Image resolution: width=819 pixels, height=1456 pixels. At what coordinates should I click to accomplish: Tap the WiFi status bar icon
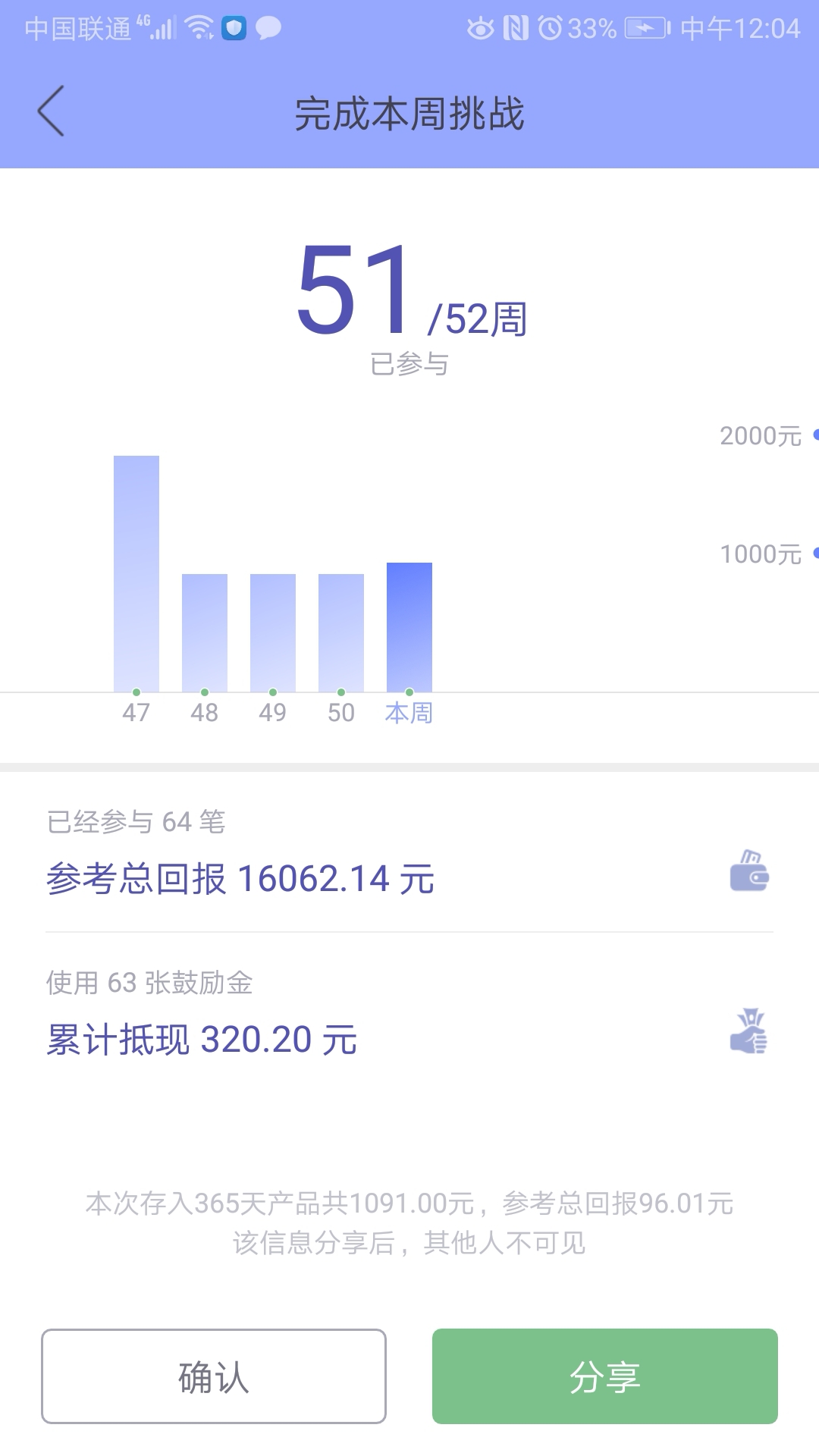(x=199, y=28)
